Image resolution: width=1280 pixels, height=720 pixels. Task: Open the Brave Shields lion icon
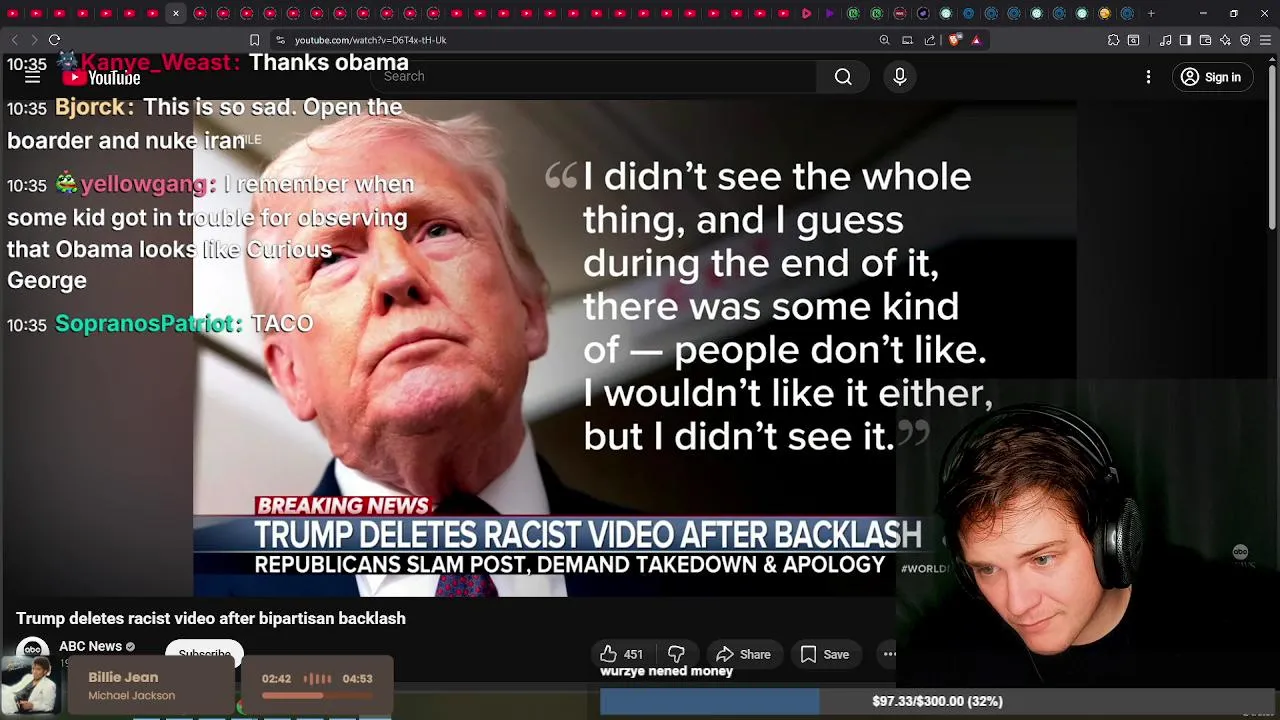tap(954, 40)
